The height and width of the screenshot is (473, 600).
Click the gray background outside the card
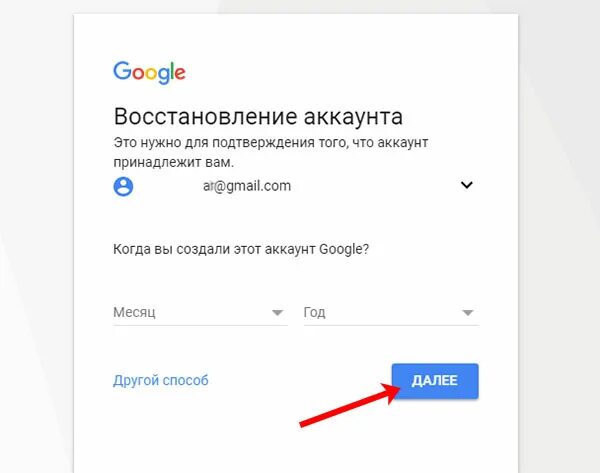(559, 230)
